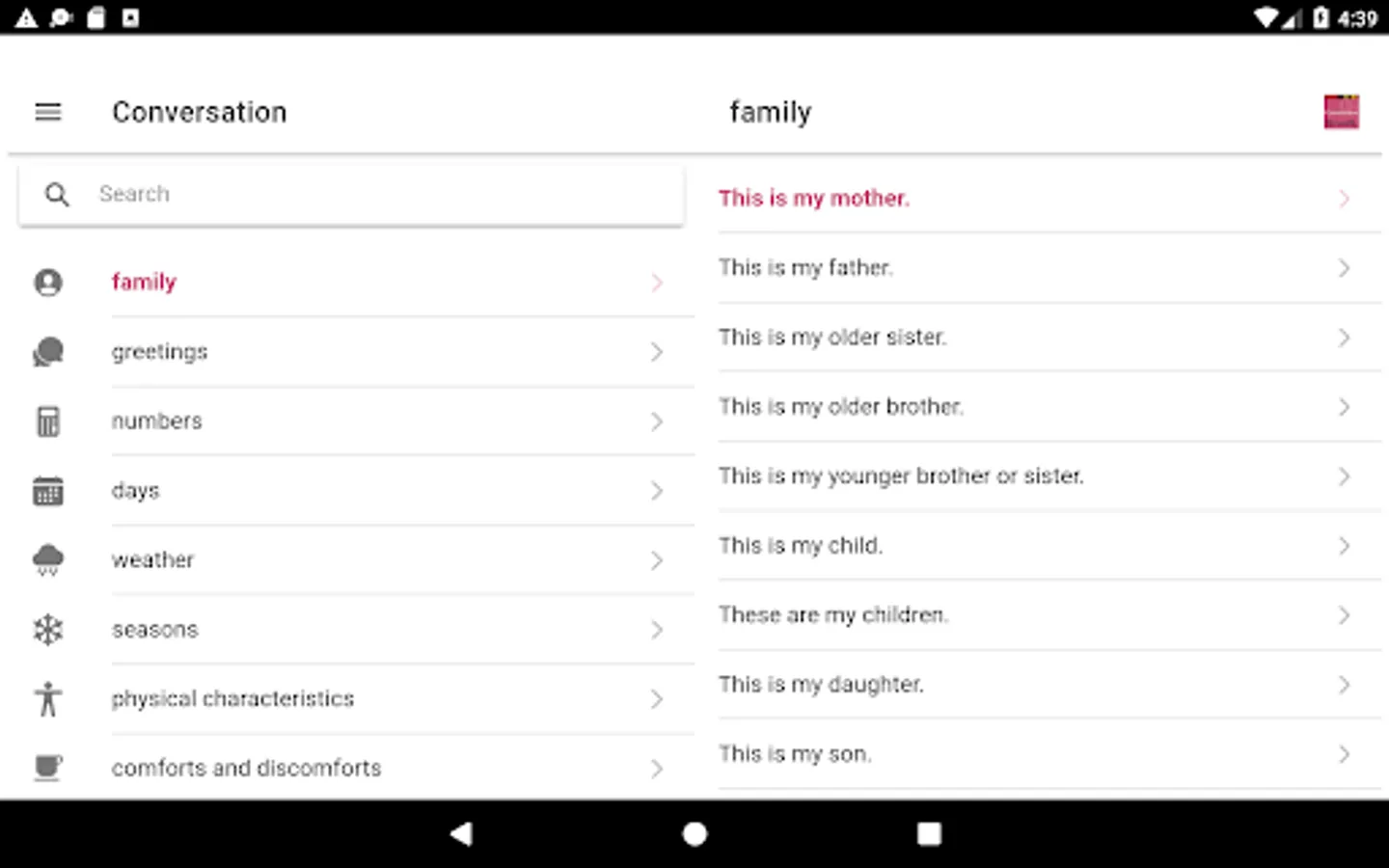
Task: Tap the seasons snowflake icon
Action: pyautogui.click(x=48, y=630)
